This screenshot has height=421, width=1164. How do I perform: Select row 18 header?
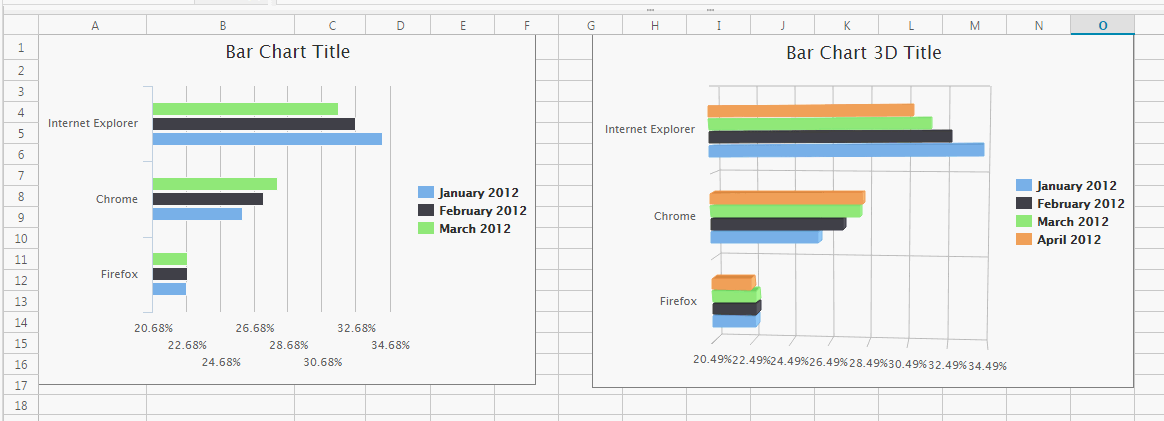[x=21, y=405]
